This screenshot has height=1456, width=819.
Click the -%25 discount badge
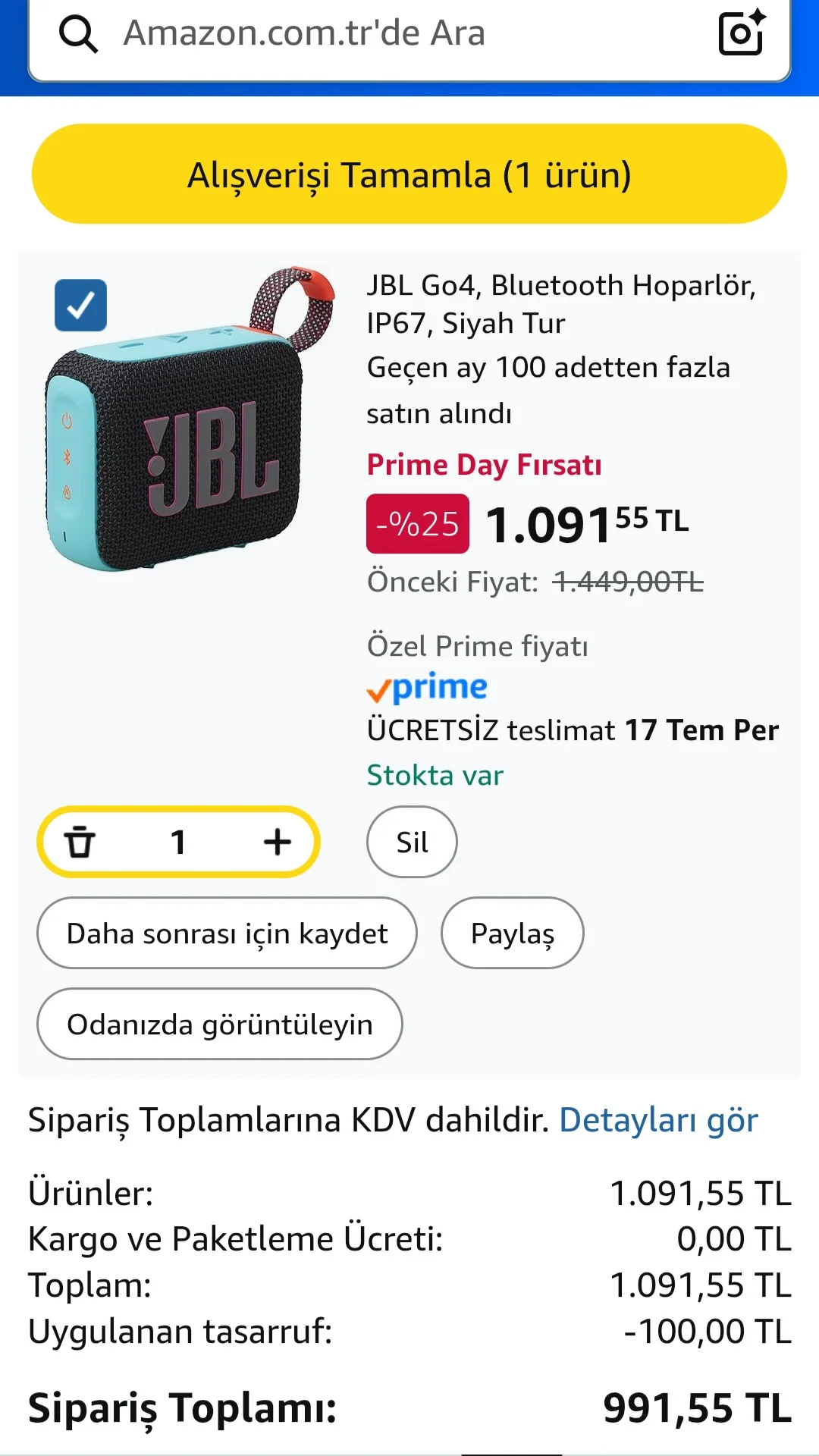418,524
